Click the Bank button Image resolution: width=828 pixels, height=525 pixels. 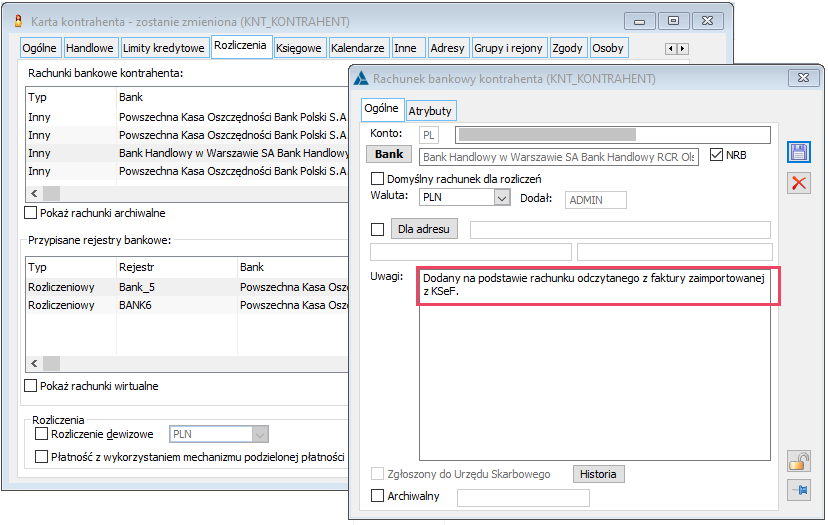[389, 154]
